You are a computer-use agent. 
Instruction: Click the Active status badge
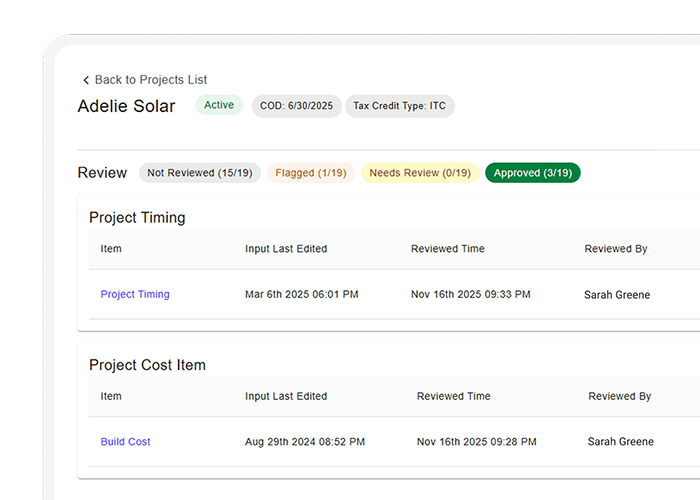pos(219,105)
